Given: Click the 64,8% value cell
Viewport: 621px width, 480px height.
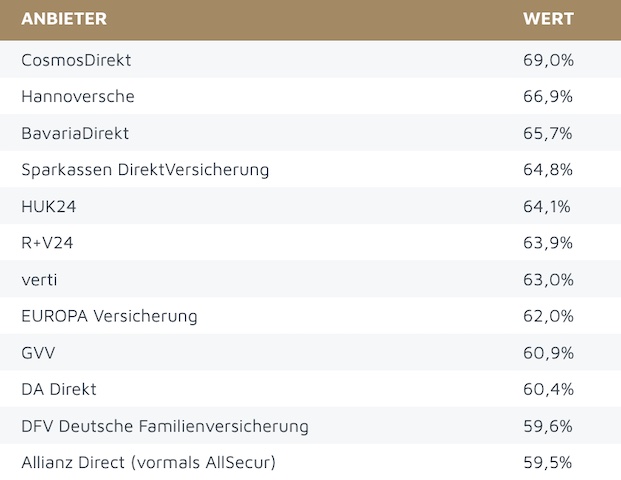Looking at the screenshot, I should coord(548,170).
